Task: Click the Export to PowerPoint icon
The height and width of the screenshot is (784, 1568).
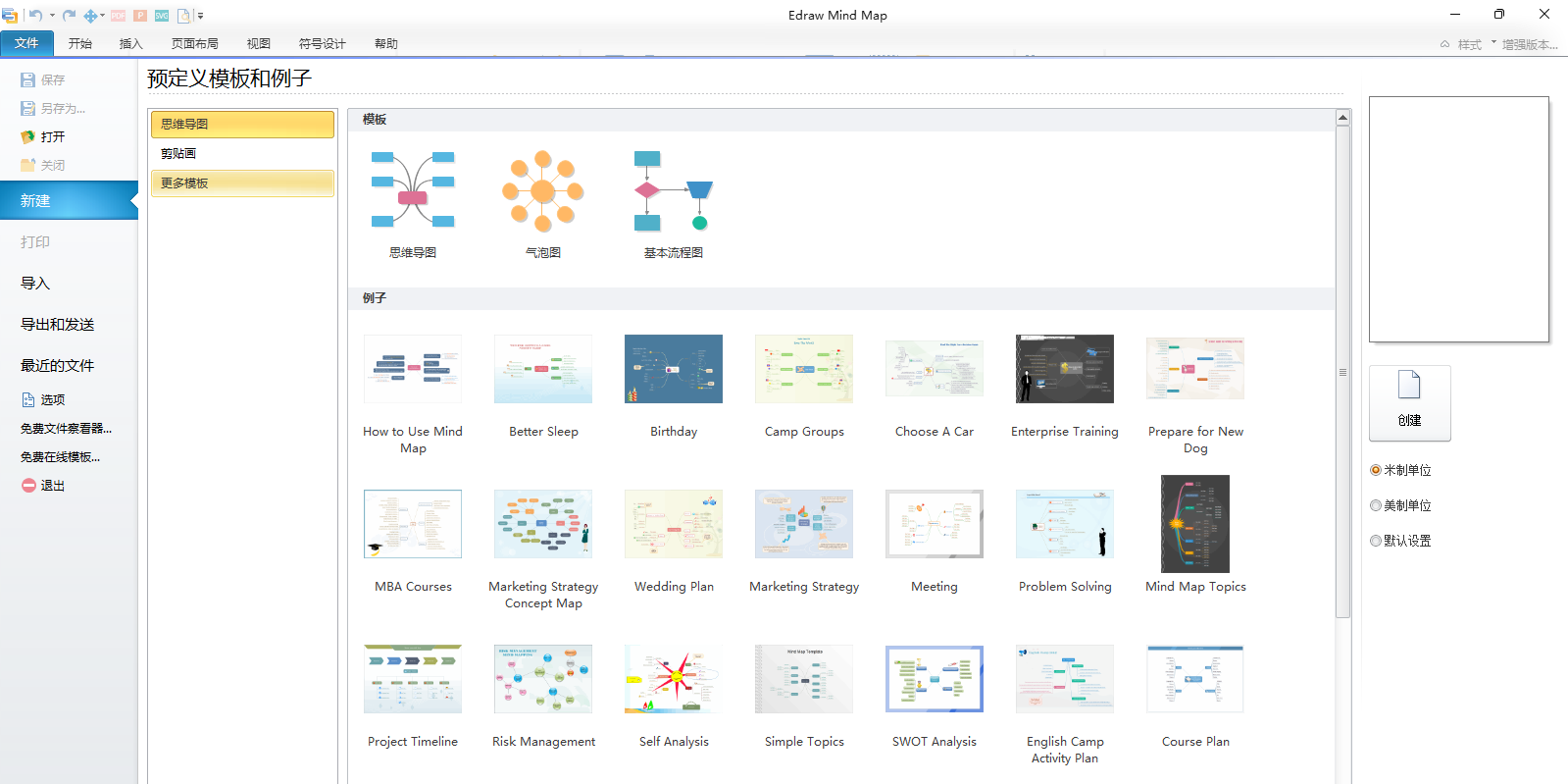Action: [139, 15]
